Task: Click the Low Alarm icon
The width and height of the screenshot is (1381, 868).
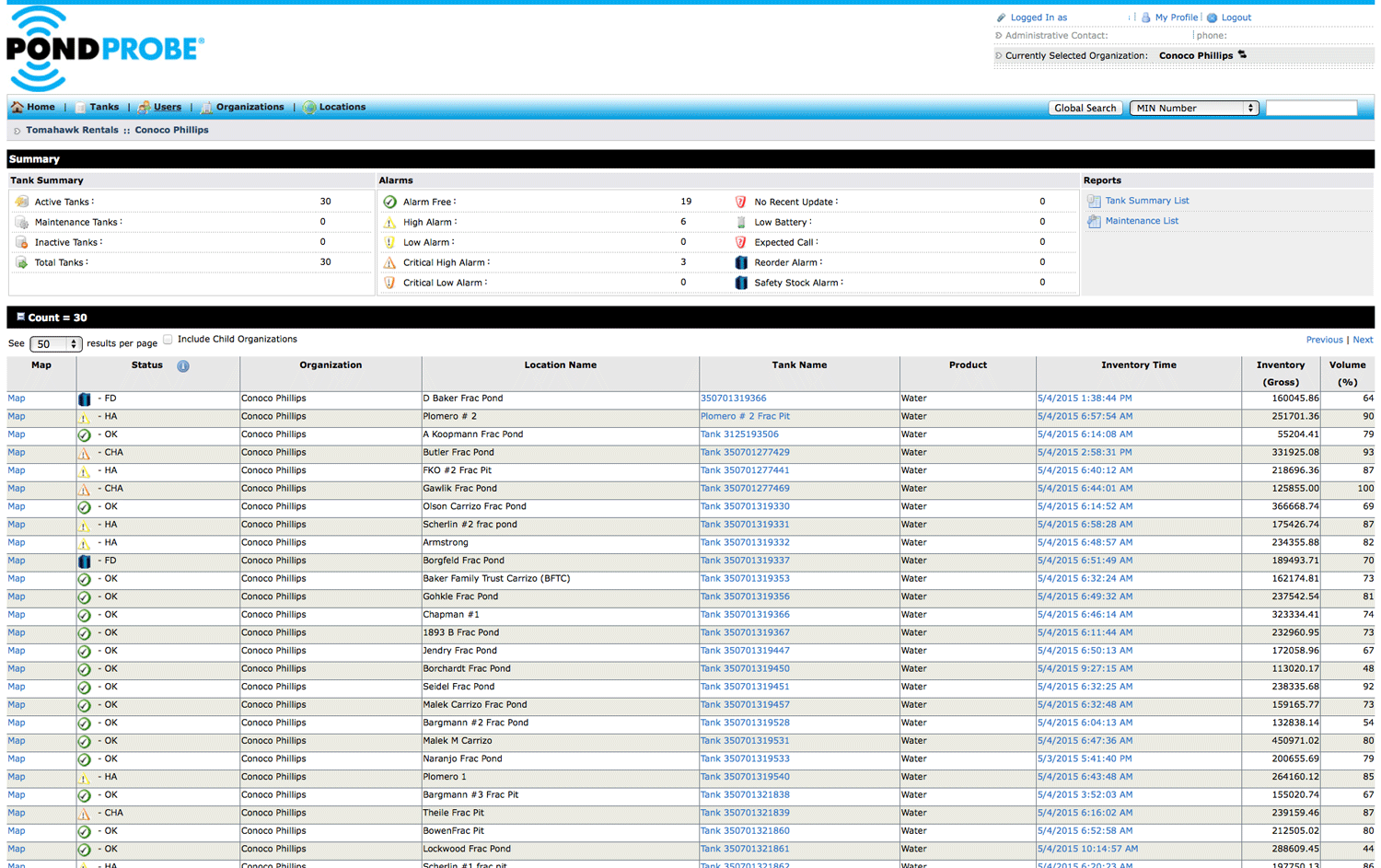Action: [x=389, y=242]
